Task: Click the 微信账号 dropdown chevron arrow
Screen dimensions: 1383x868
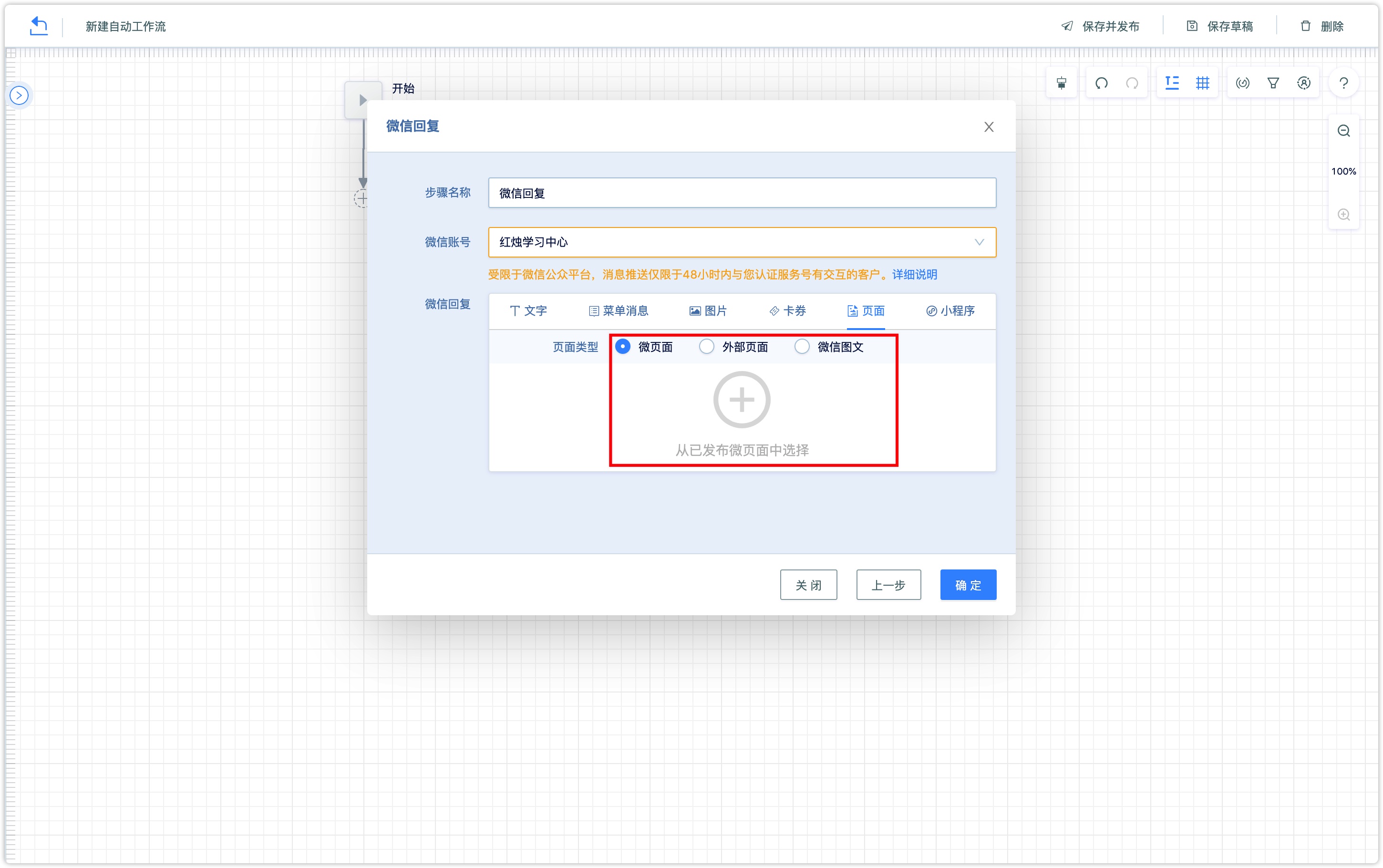Action: click(979, 242)
